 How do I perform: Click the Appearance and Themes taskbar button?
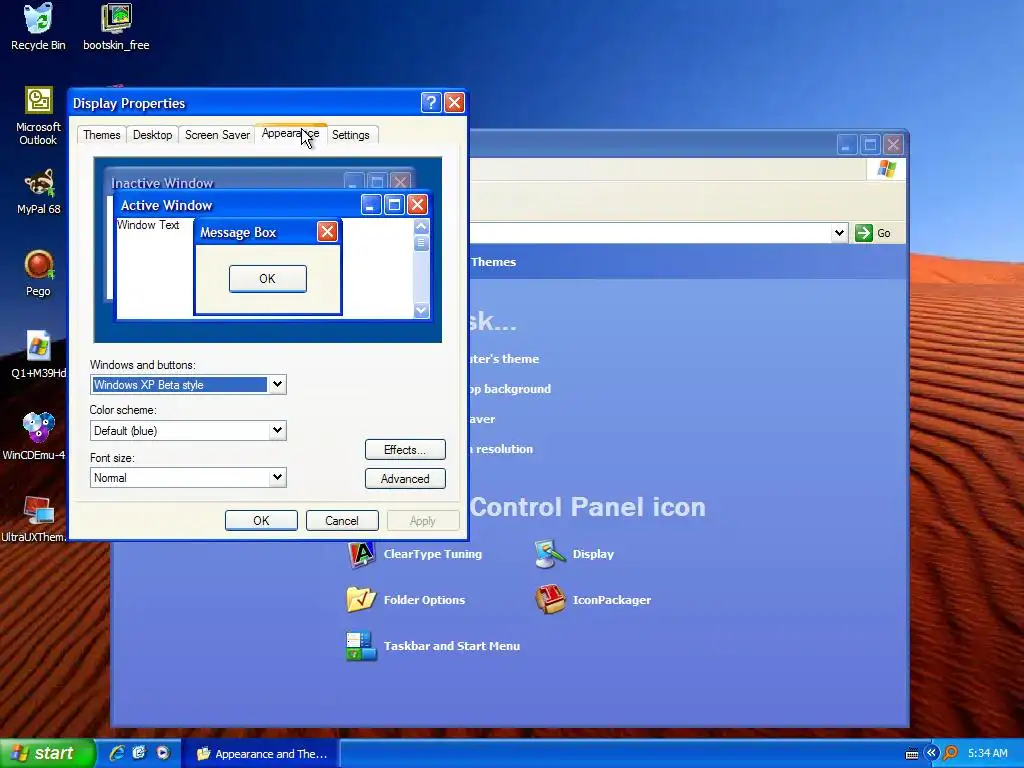pyautogui.click(x=259, y=754)
